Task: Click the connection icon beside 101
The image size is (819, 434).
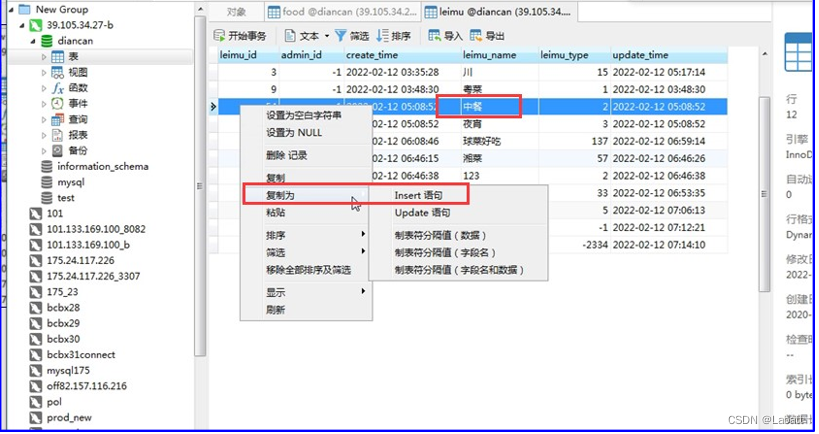Action: pos(35,213)
